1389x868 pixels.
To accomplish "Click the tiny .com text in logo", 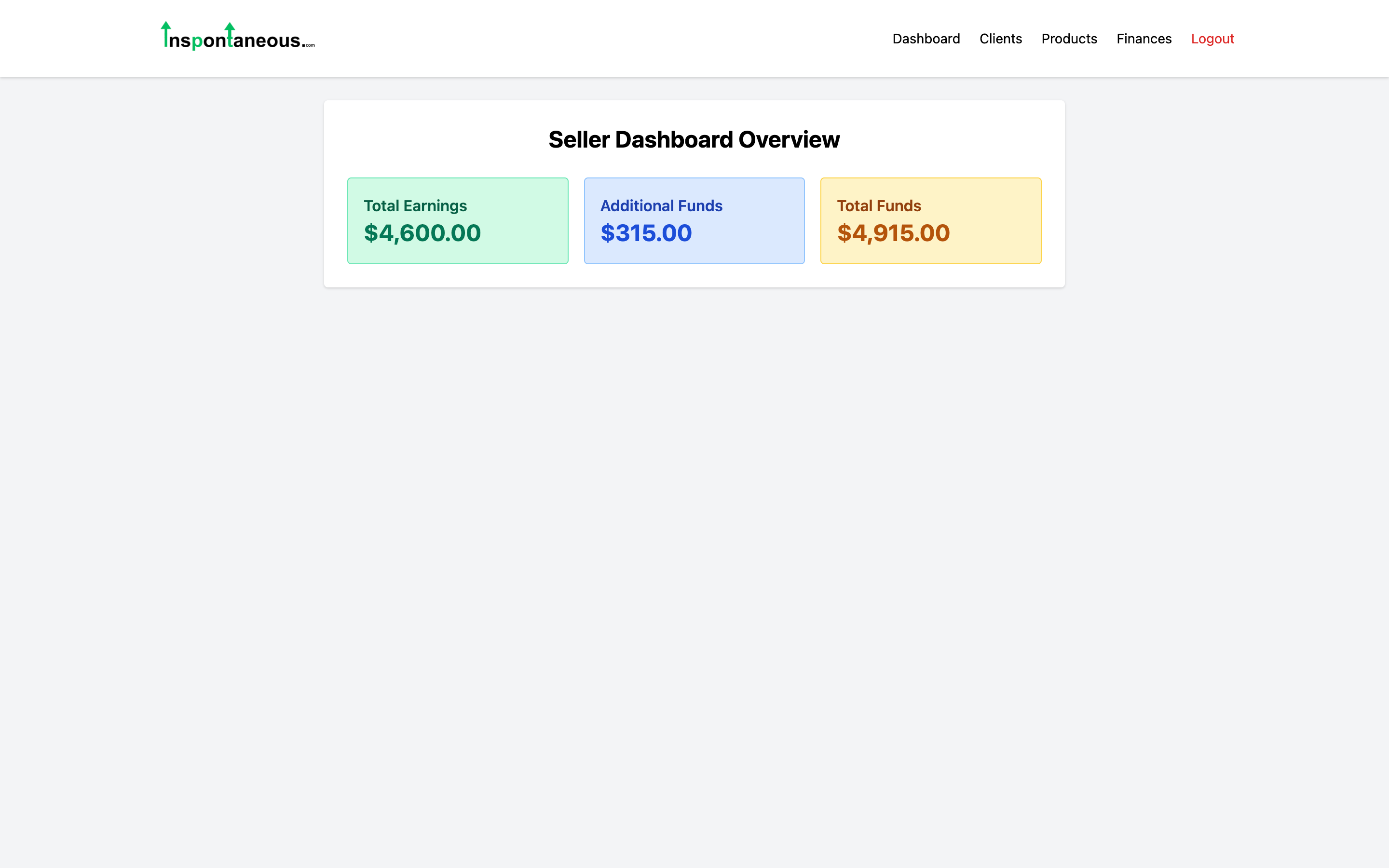I will (310, 45).
